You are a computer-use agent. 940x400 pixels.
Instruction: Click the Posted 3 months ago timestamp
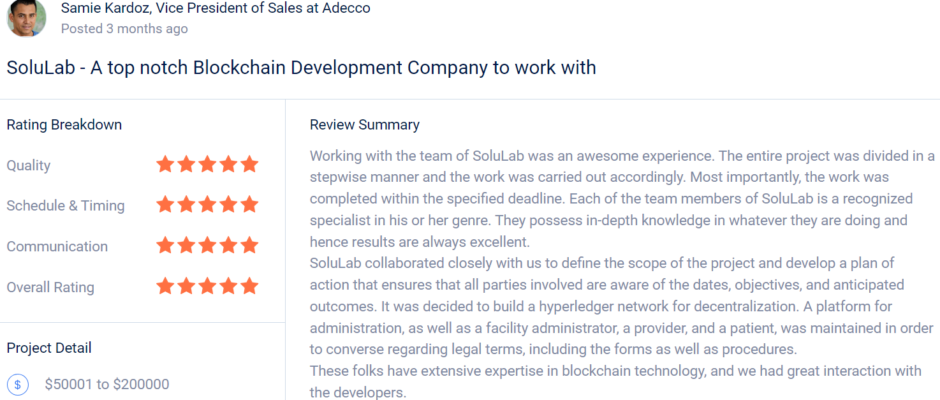tap(124, 28)
